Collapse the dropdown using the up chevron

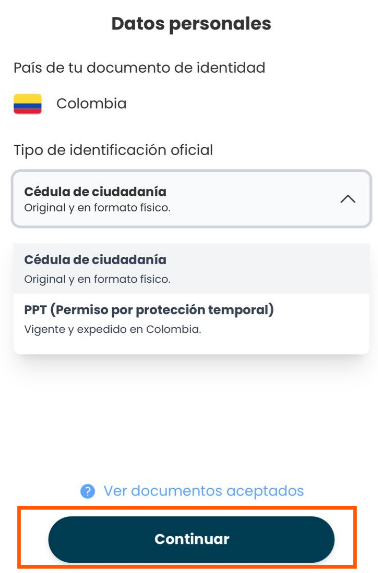[348, 199]
